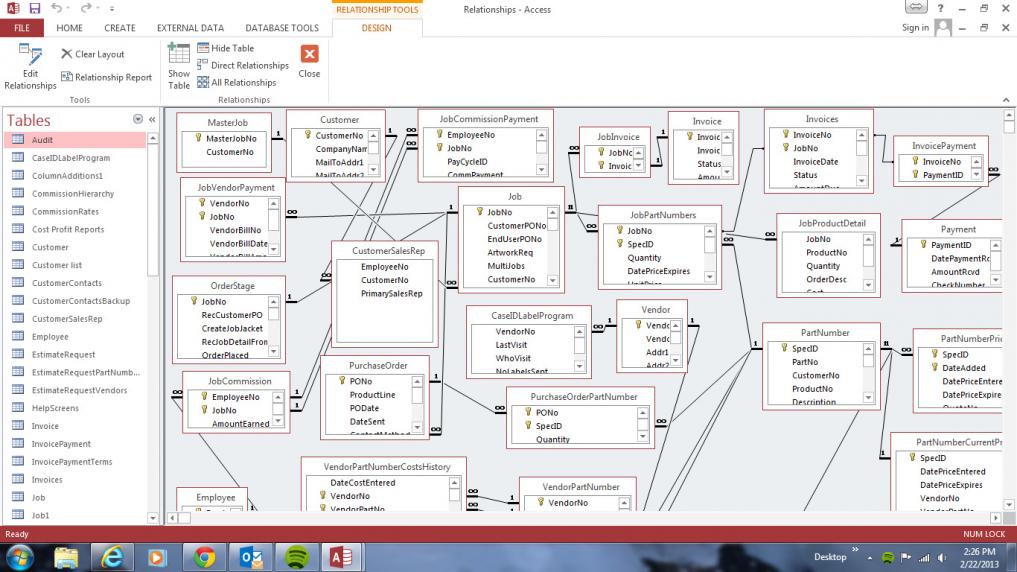
Task: Open the Help question mark
Action: [x=940, y=8]
